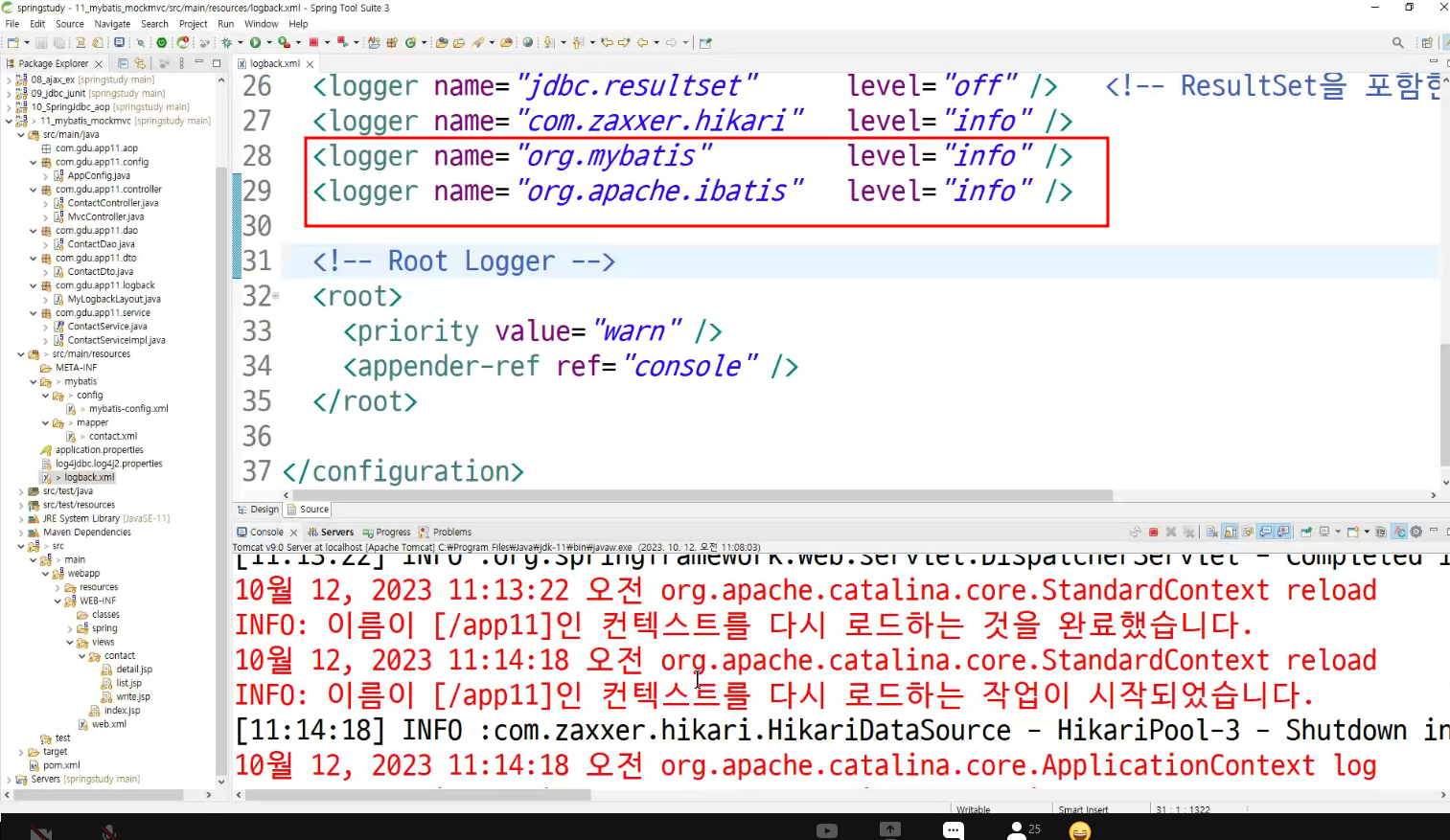Click the Save All toolbar icon
Image resolution: width=1450 pixels, height=840 pixels.
[x=59, y=42]
